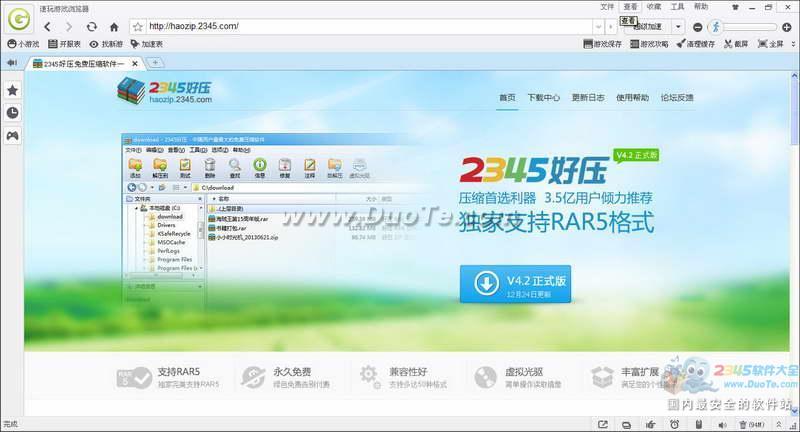Image resolution: width=800 pixels, height=432 pixels.
Task: Decrease game speed with minus button
Action: tap(698, 27)
